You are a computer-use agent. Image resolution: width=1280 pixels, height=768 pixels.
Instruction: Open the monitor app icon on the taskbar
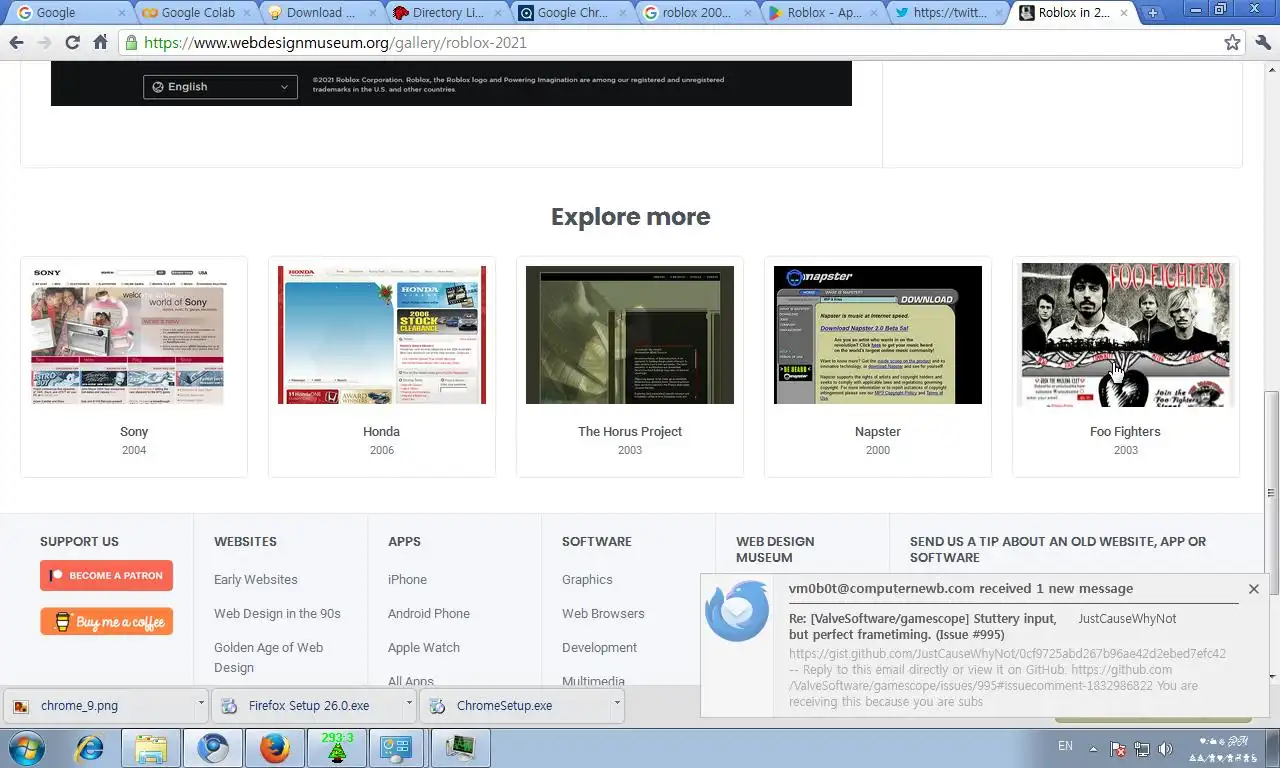(x=459, y=748)
